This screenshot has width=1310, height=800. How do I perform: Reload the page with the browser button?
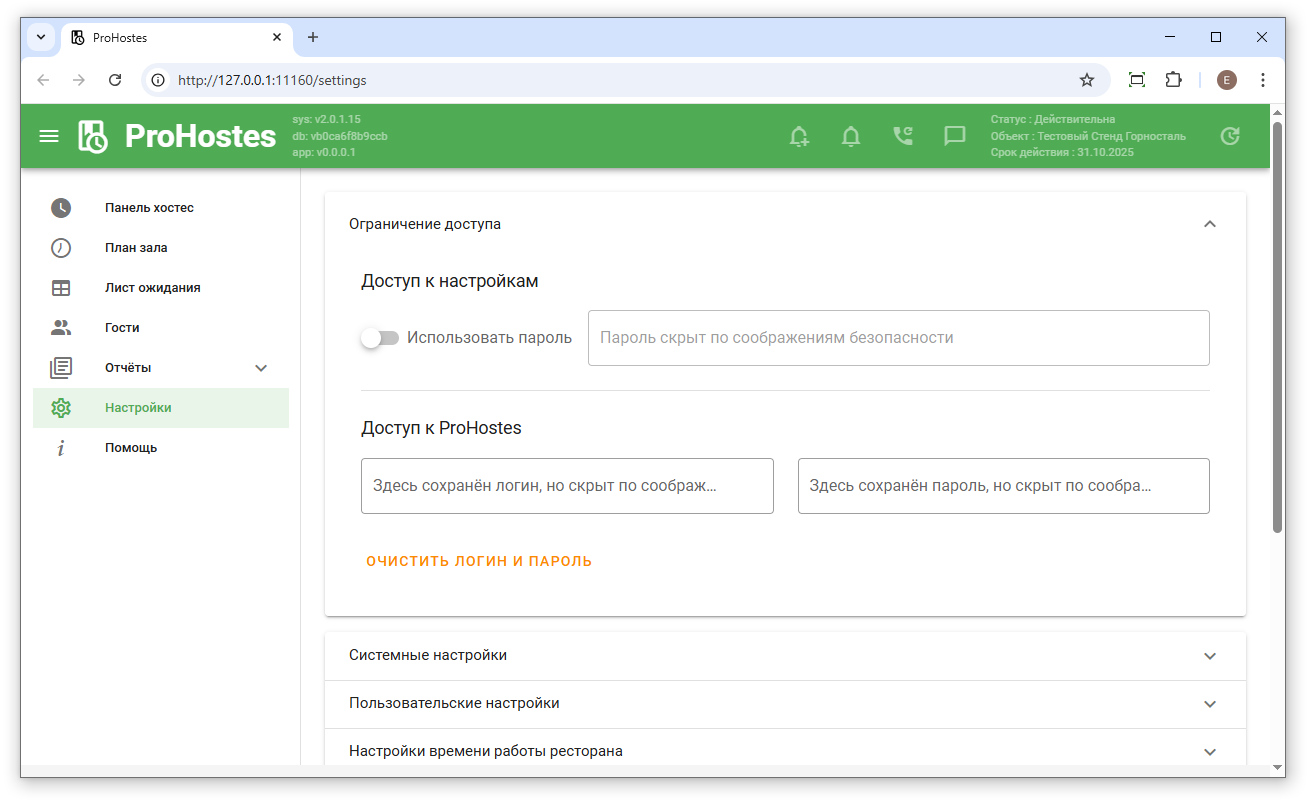pos(115,80)
